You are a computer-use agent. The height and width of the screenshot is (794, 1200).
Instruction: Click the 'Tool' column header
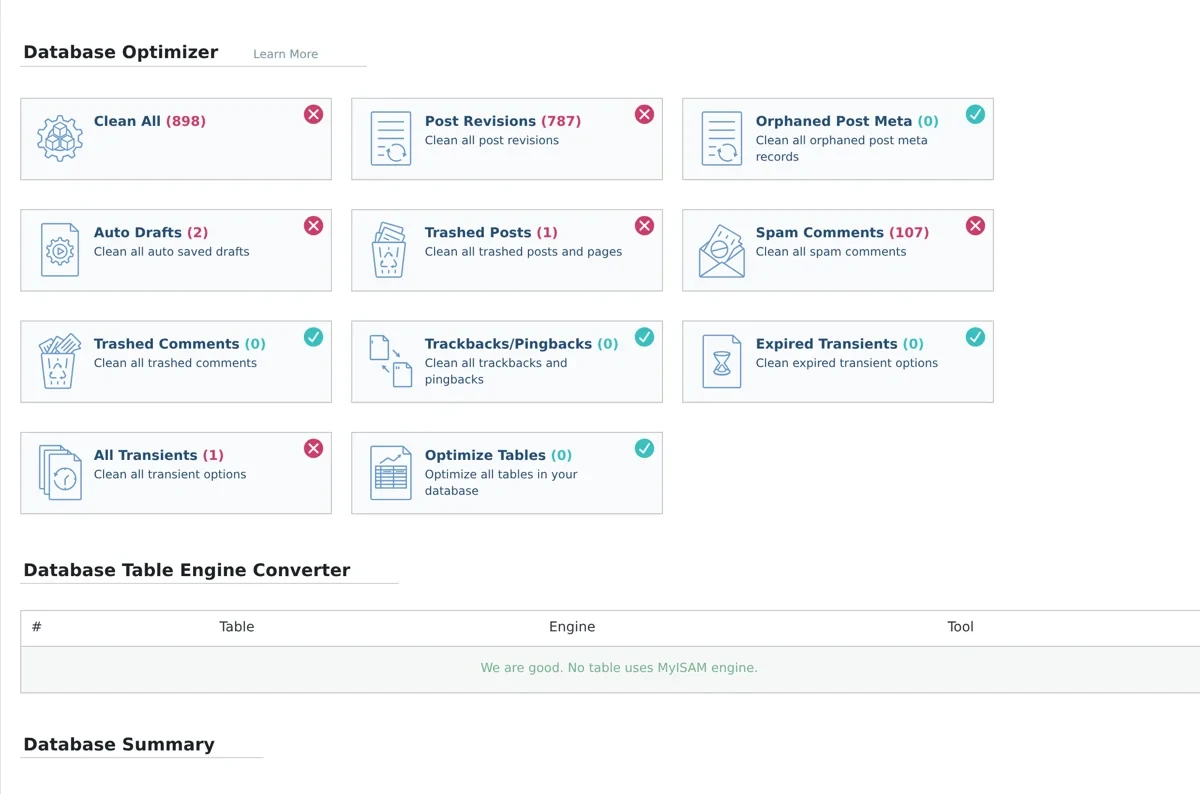pos(961,627)
